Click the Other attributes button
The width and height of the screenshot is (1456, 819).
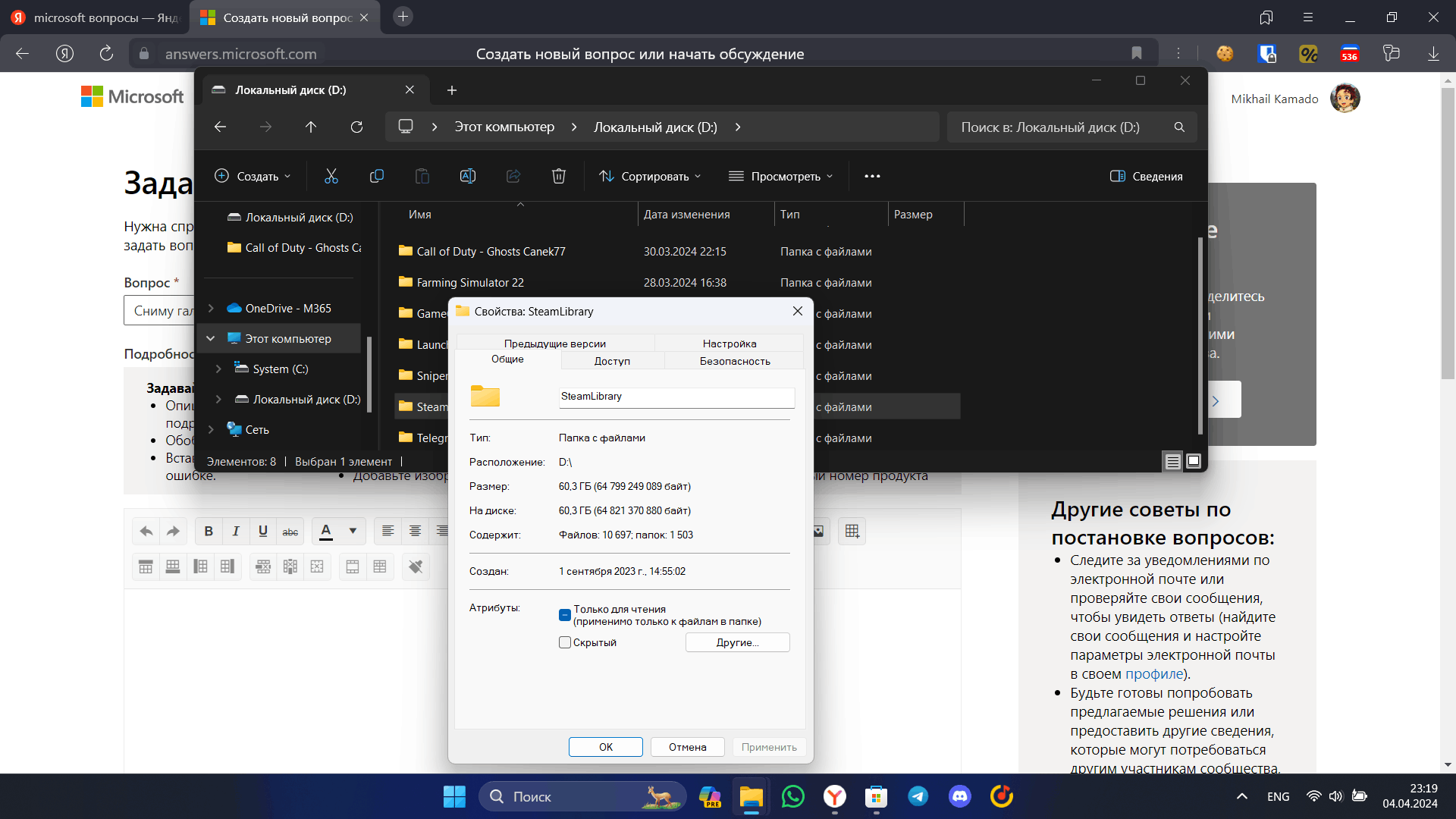[738, 642]
